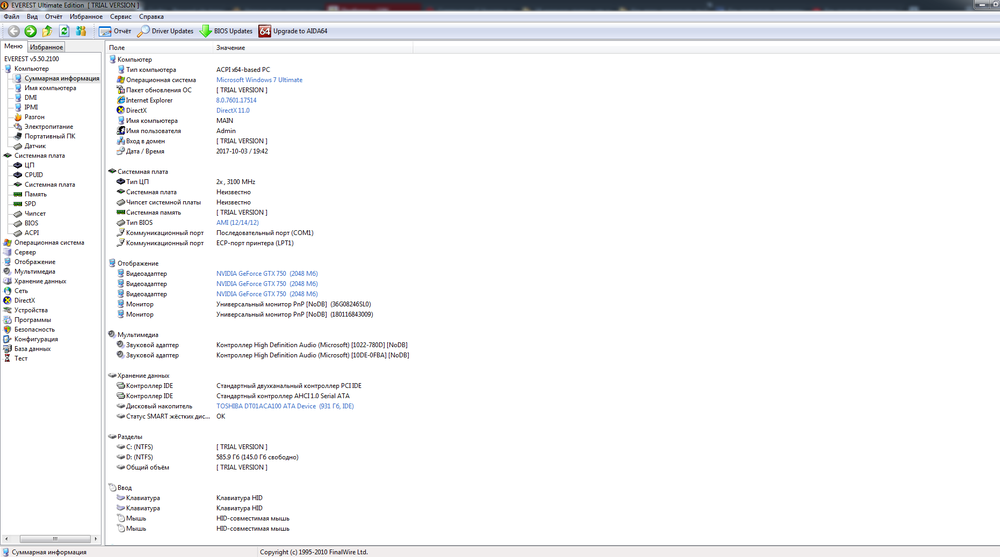The image size is (1000, 557).
Task: Click the База данных icon in tree
Action: click(x=8, y=349)
